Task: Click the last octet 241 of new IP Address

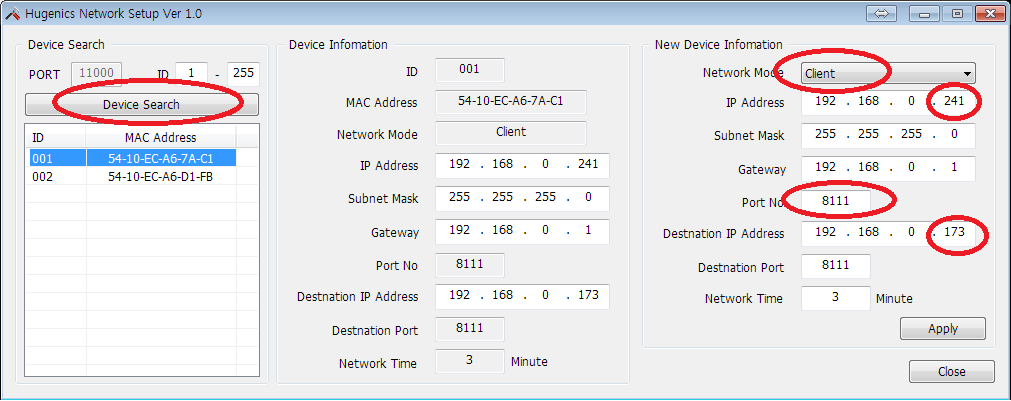Action: (x=954, y=102)
